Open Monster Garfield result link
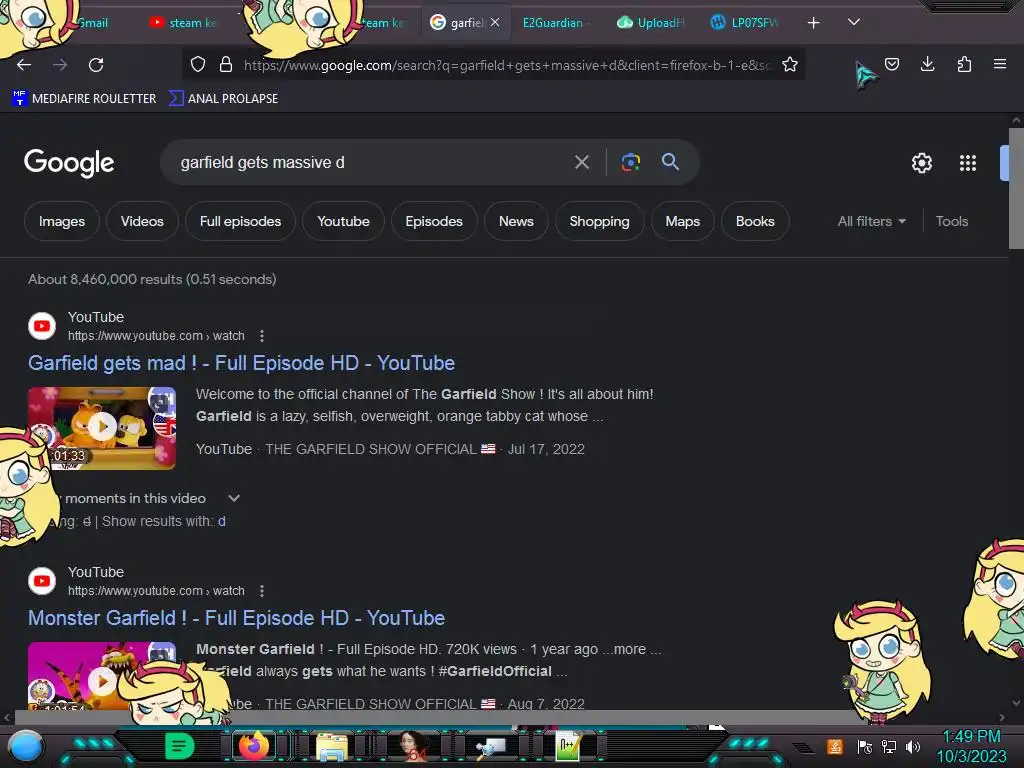This screenshot has width=1024, height=768. pos(236,618)
